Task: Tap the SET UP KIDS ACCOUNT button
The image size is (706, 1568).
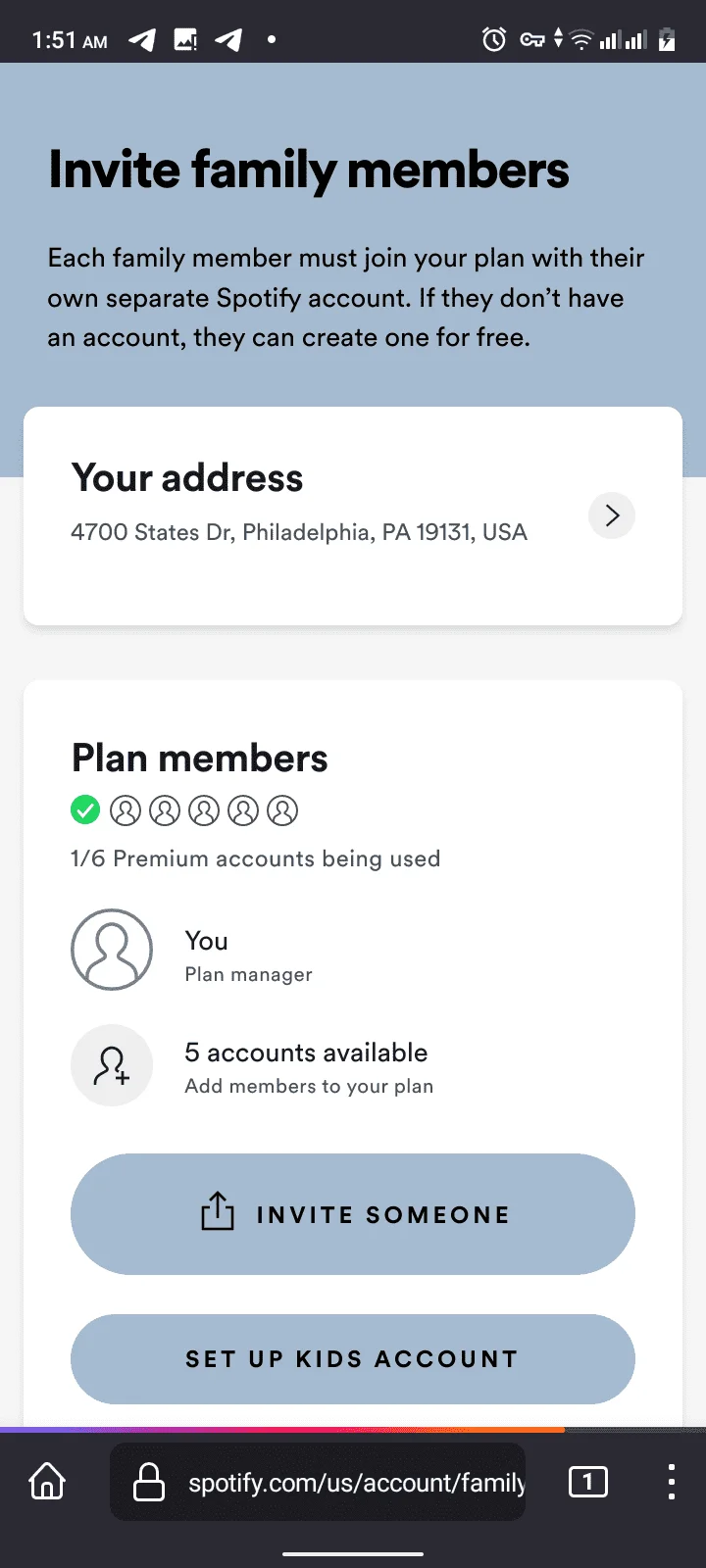Action: pyautogui.click(x=353, y=1359)
